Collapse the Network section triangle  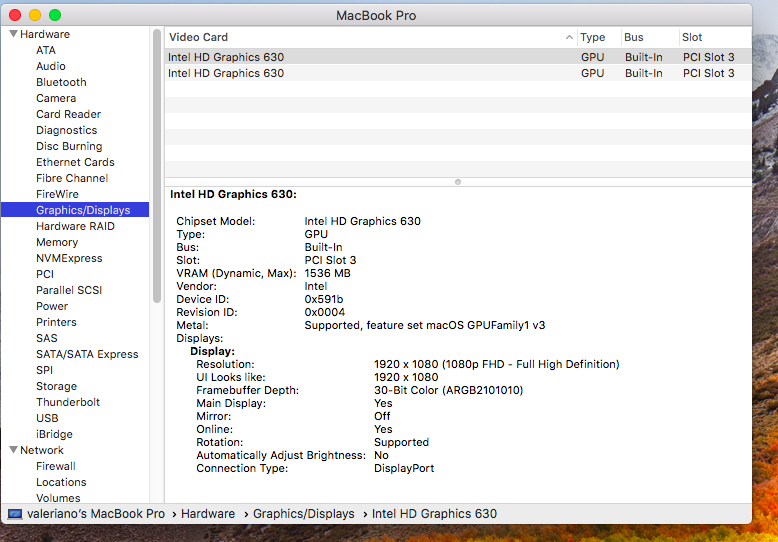click(x=13, y=450)
